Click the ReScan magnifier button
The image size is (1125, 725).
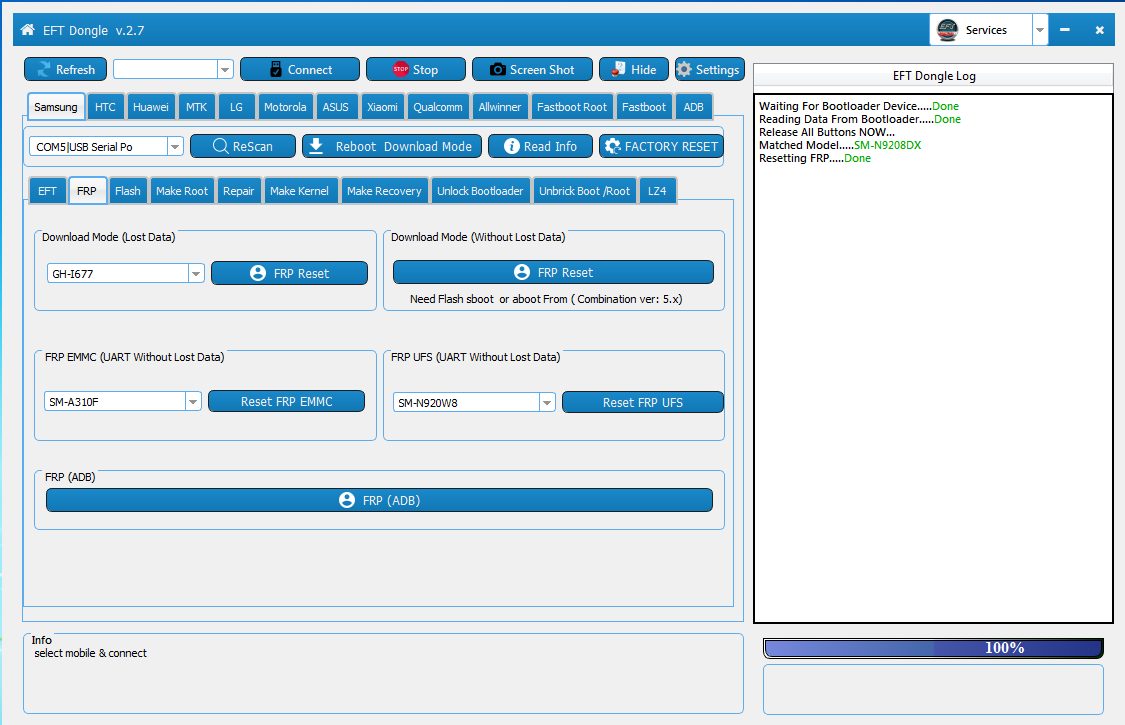click(243, 146)
